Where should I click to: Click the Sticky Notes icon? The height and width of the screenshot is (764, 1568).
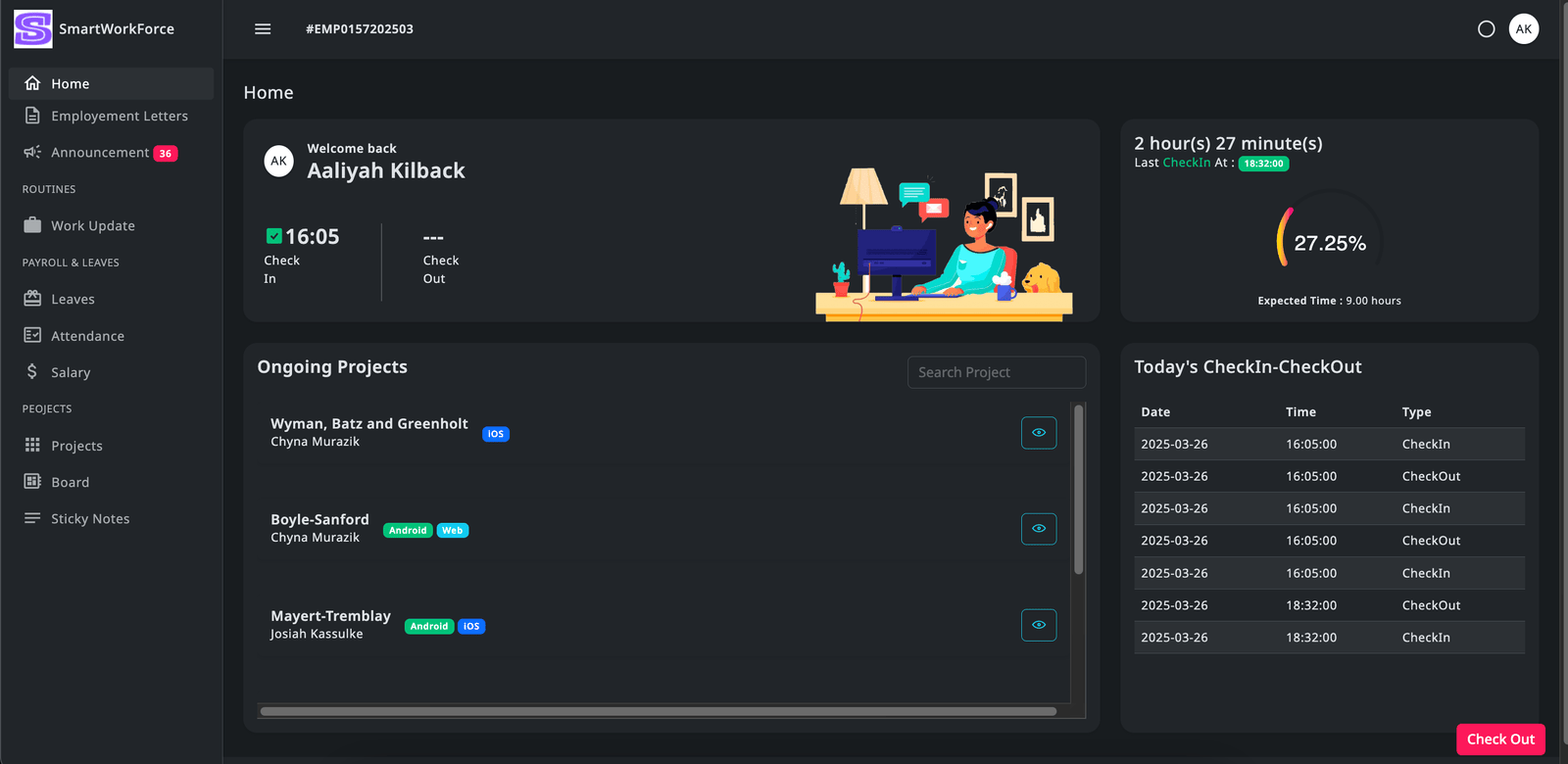tap(32, 518)
